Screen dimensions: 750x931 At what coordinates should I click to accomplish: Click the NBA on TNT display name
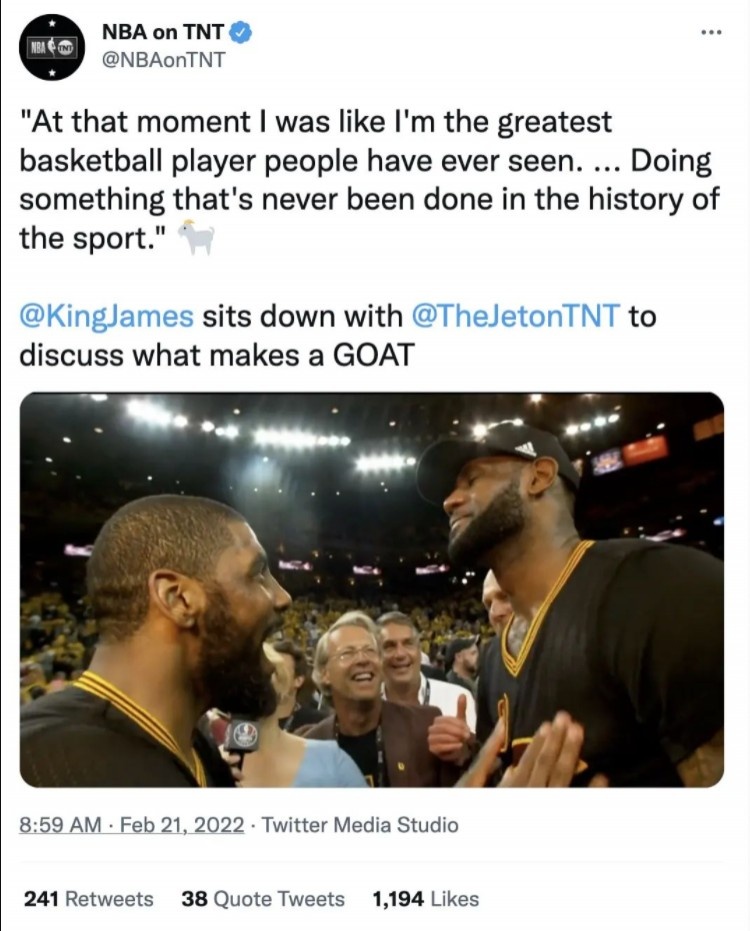pos(163,32)
